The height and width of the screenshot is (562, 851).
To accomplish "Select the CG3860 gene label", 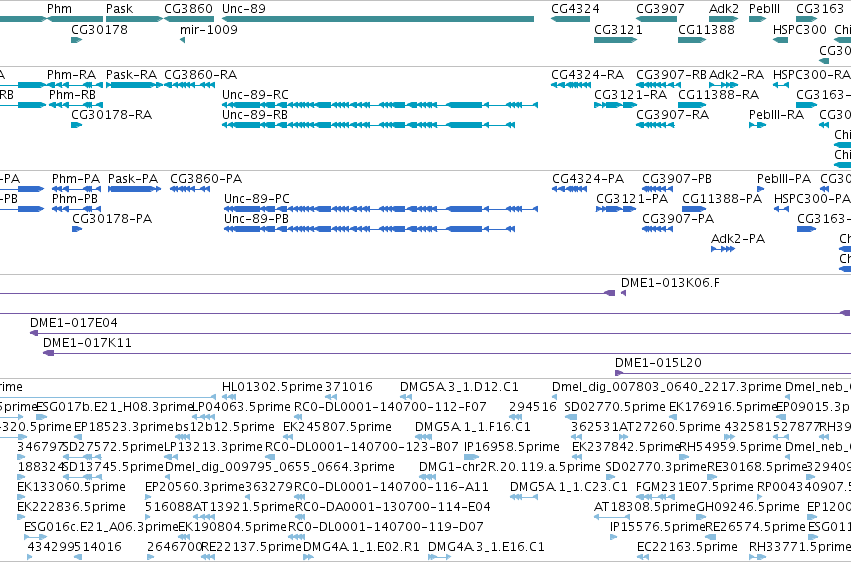I will (188, 9).
